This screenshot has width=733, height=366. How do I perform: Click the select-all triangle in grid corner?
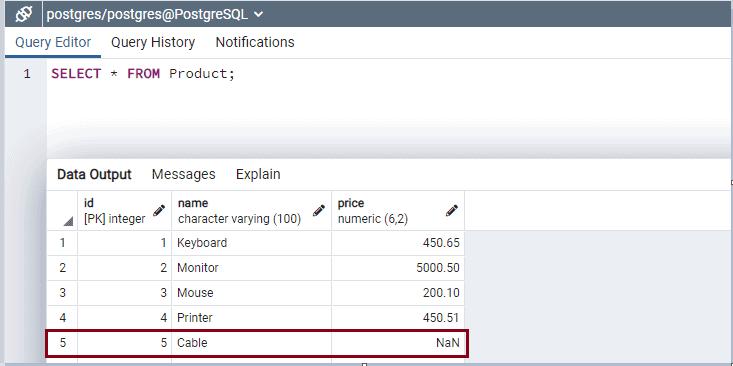pyautogui.click(x=68, y=222)
